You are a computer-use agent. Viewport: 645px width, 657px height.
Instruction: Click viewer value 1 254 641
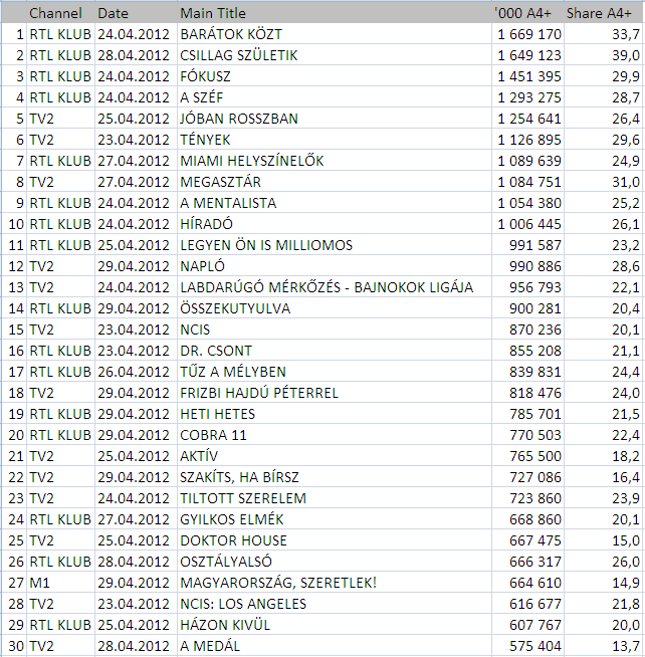(x=529, y=119)
